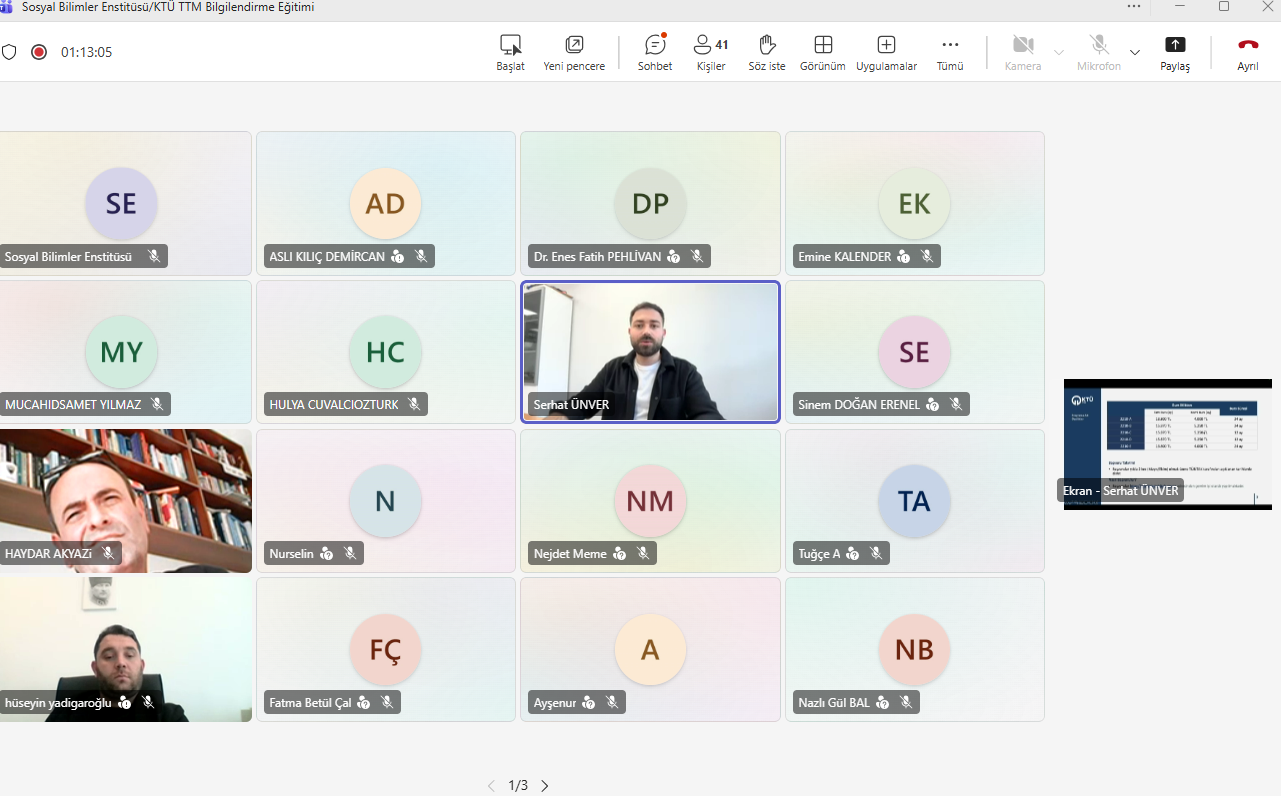Select Serhat ÜNVER's video tile

pyautogui.click(x=650, y=352)
